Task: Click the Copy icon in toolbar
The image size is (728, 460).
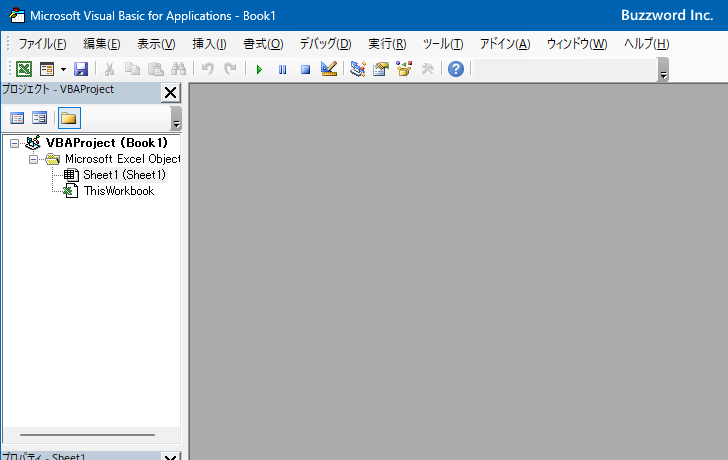Action: coord(132,69)
